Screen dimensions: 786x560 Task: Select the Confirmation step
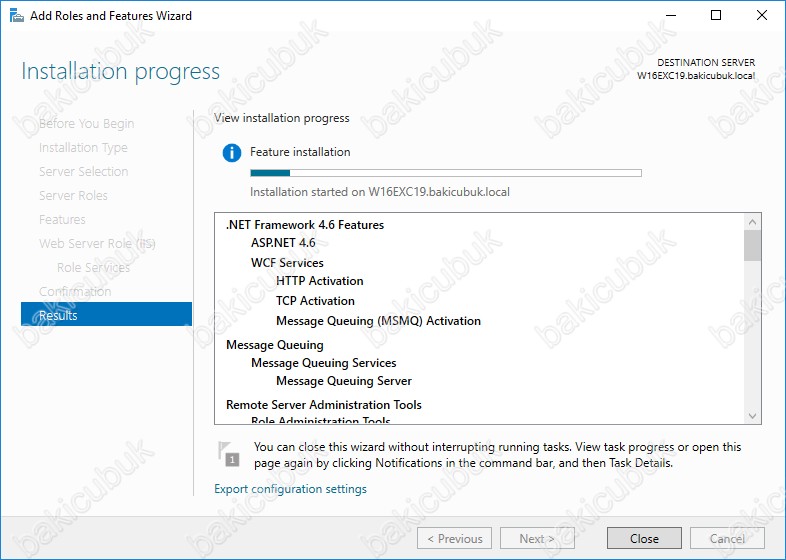coord(75,292)
